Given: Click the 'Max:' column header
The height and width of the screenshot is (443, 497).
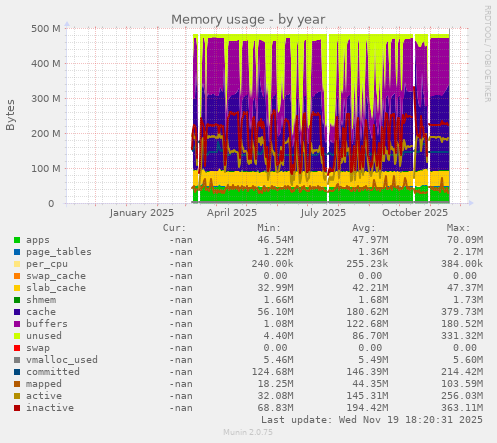Looking at the screenshot, I should [458, 228].
